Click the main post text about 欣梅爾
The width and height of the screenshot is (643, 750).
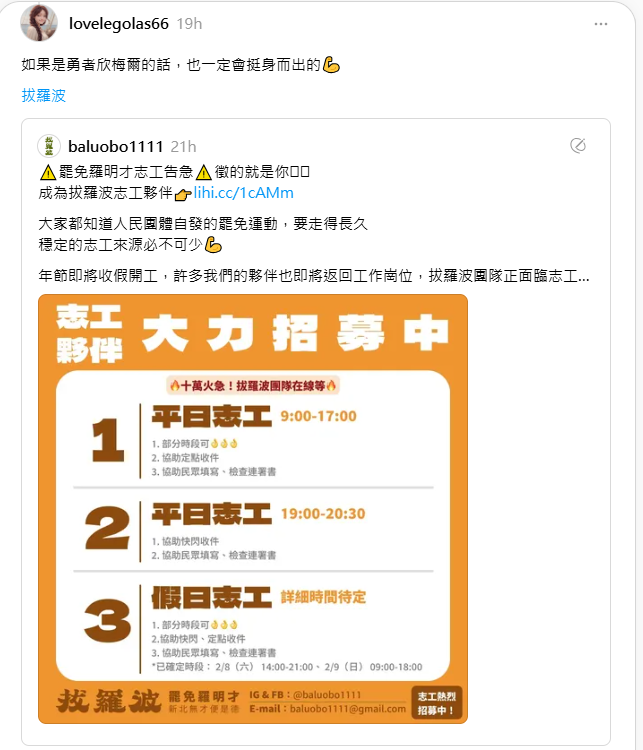[x=171, y=65]
